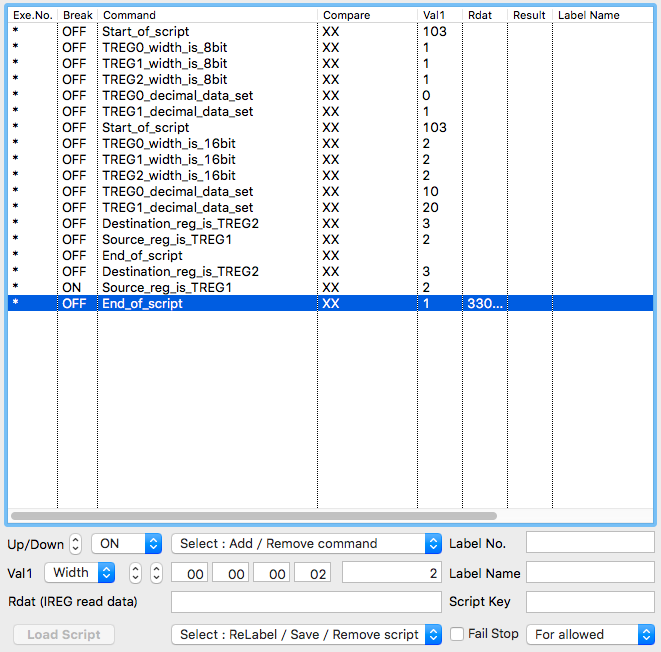The width and height of the screenshot is (661, 652).
Task: Click the Rdat column header
Action: [485, 15]
